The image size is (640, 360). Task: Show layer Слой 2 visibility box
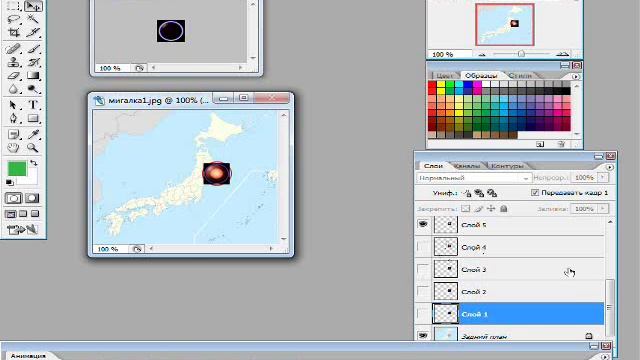click(423, 291)
